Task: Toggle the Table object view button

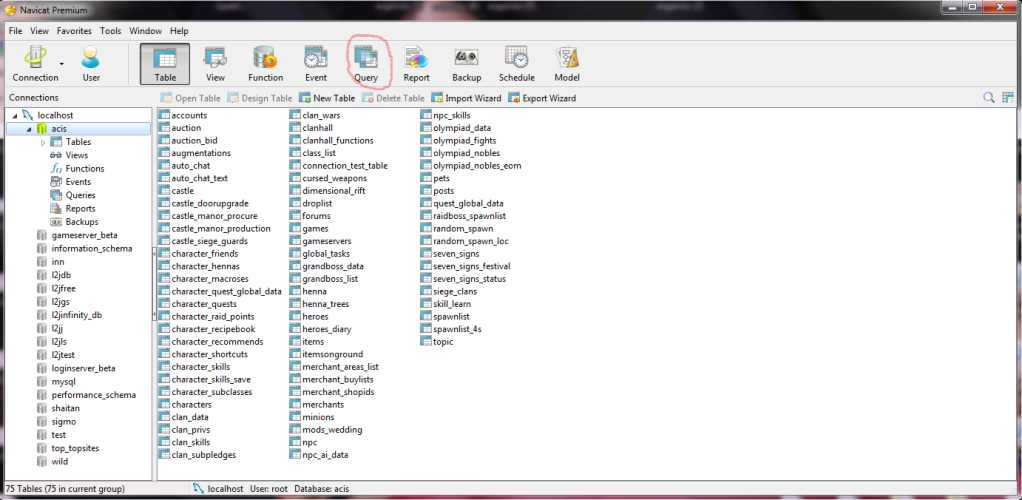Action: click(165, 62)
